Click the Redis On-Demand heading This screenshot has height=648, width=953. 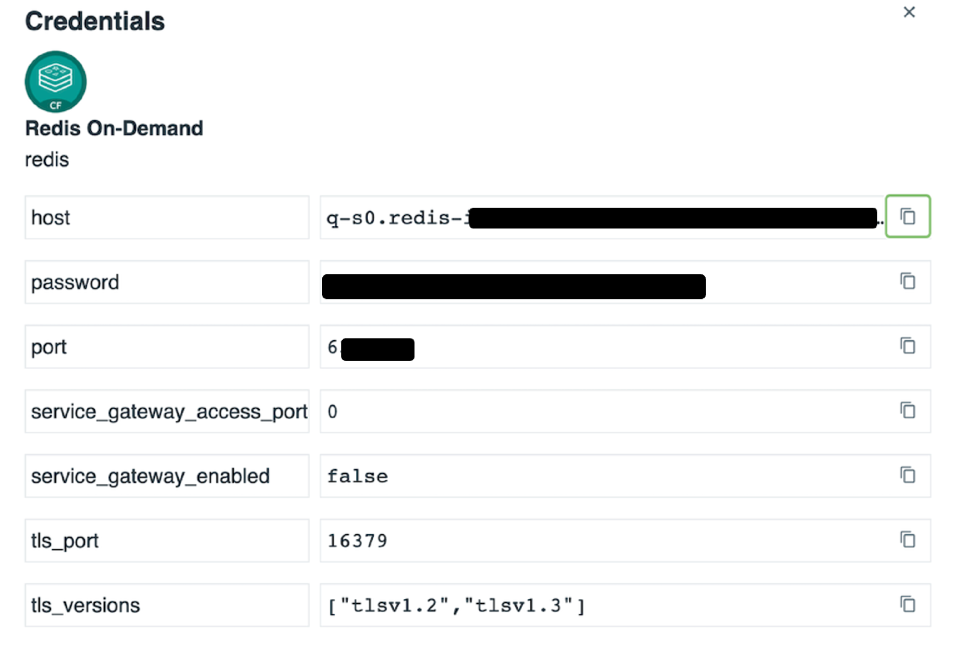click(x=114, y=128)
